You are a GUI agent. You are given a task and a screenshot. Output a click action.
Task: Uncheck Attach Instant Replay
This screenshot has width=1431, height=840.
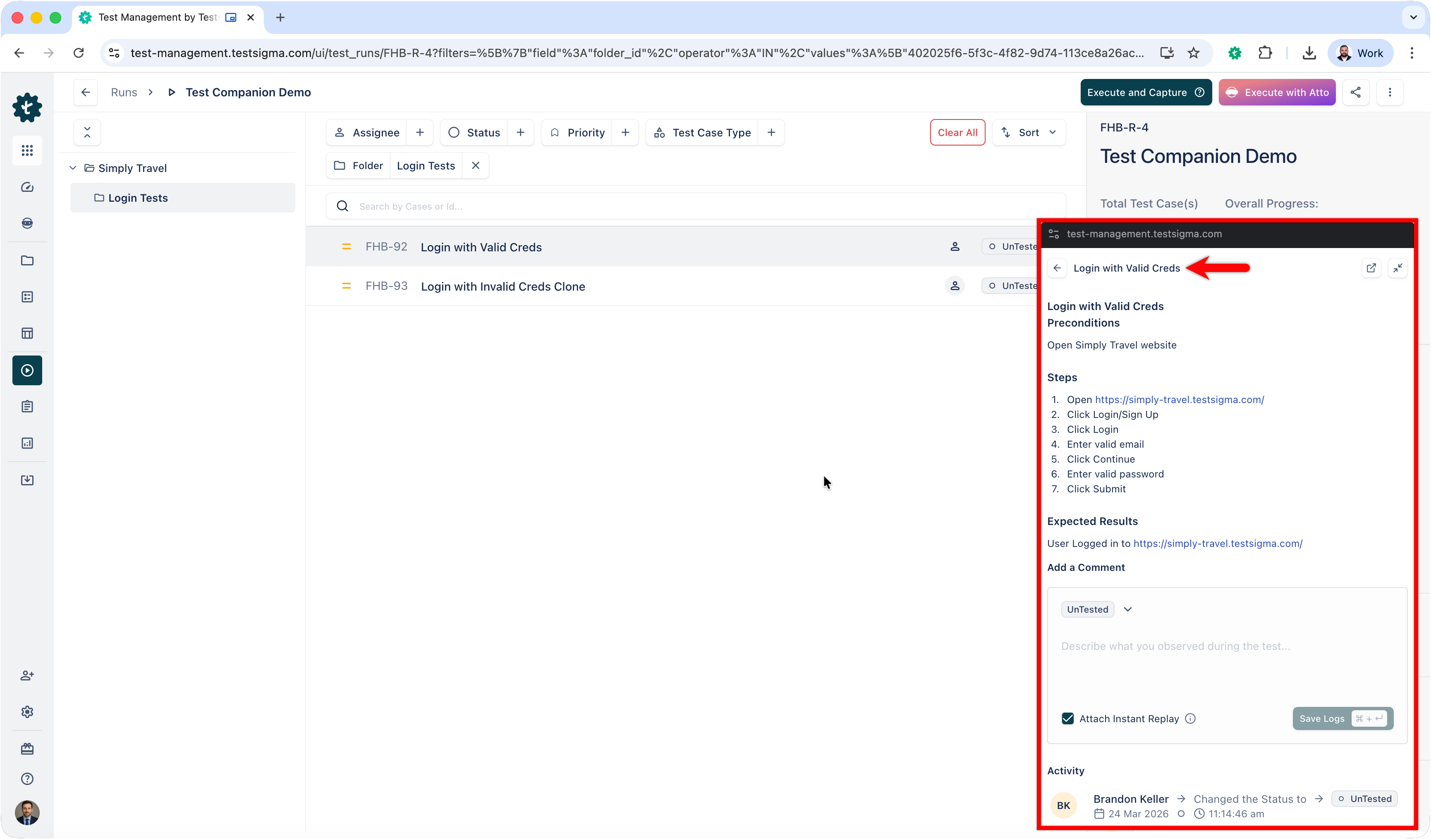[1068, 718]
